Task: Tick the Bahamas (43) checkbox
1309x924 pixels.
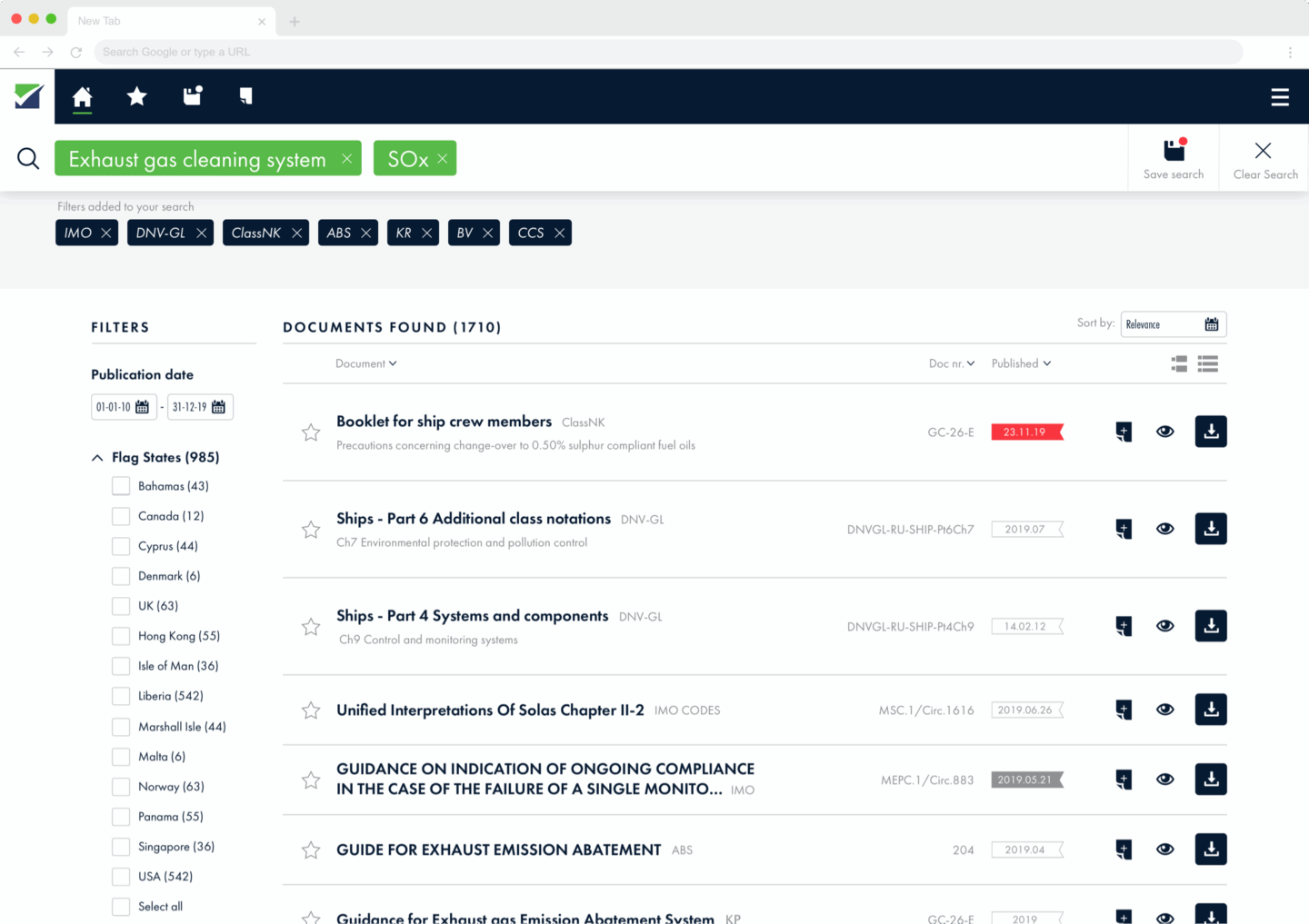Action: coord(121,486)
